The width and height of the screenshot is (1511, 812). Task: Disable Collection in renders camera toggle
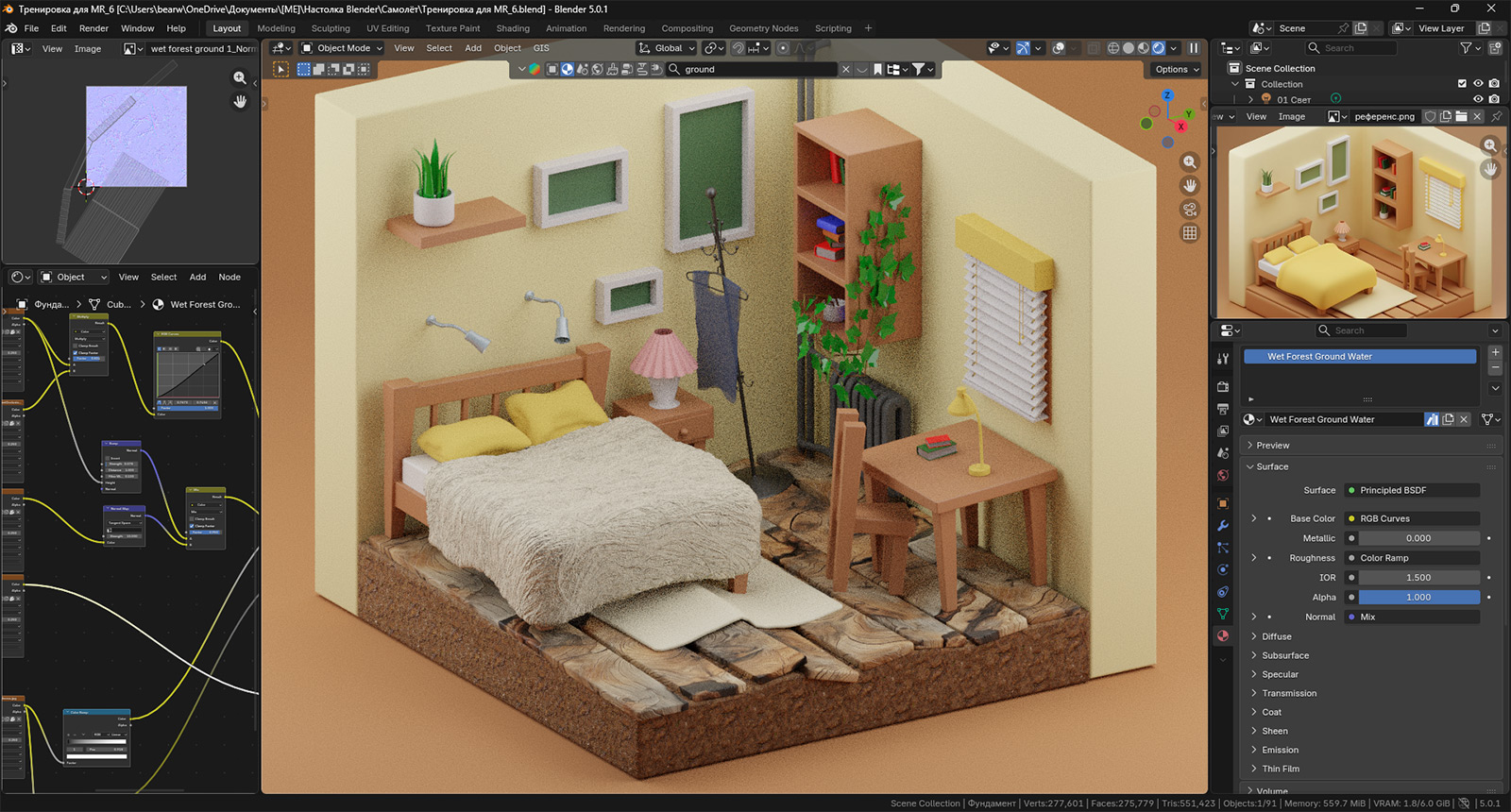click(x=1494, y=84)
